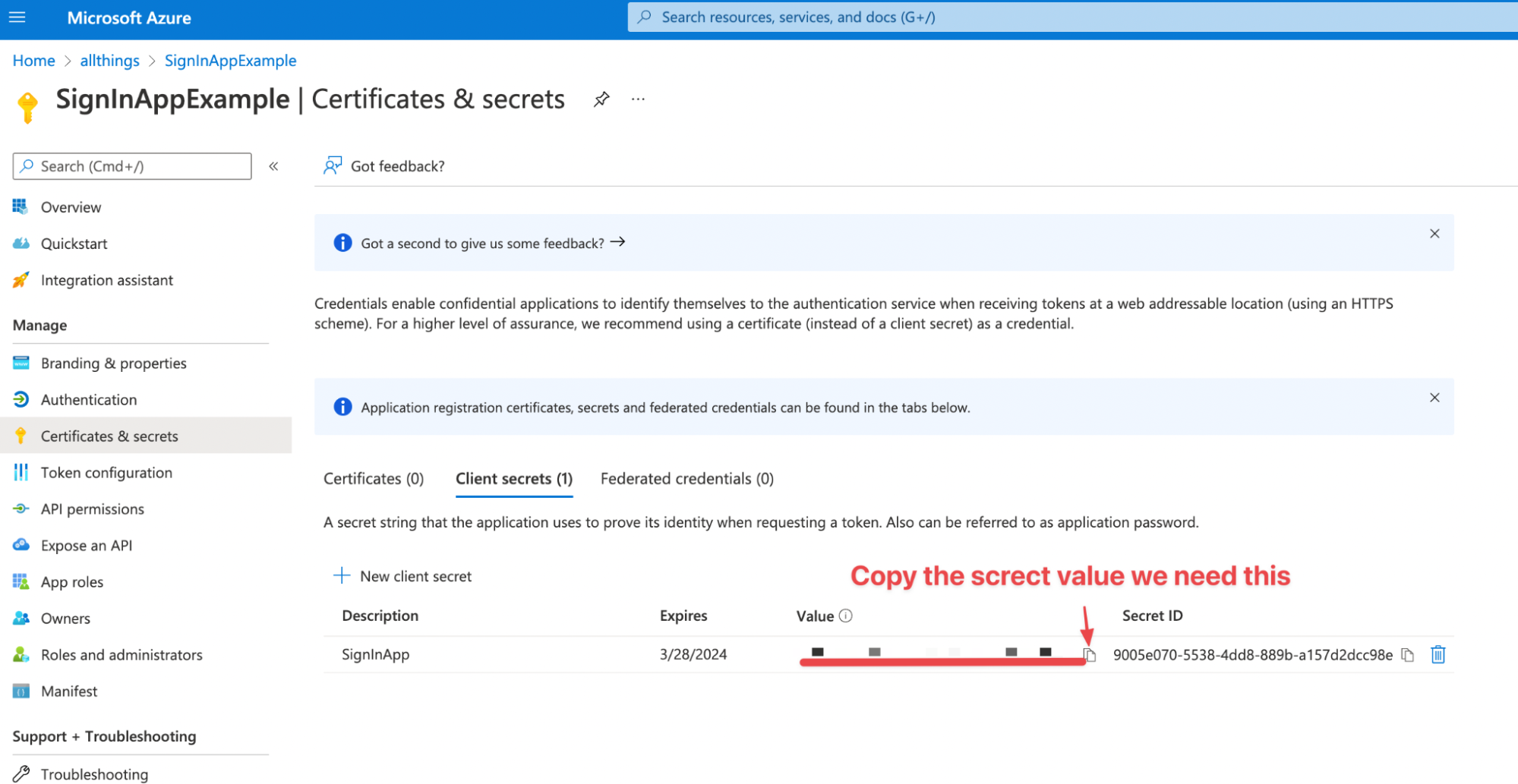Click the Troubleshooting wrench icon
Image resolution: width=1518 pixels, height=784 pixels.
(21, 774)
